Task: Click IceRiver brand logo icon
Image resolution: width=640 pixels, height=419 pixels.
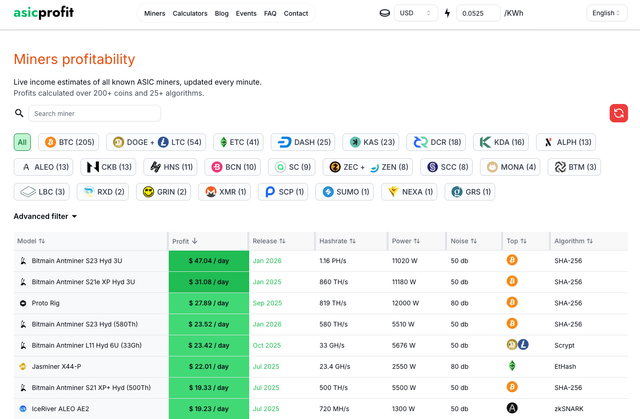Action: point(23,408)
